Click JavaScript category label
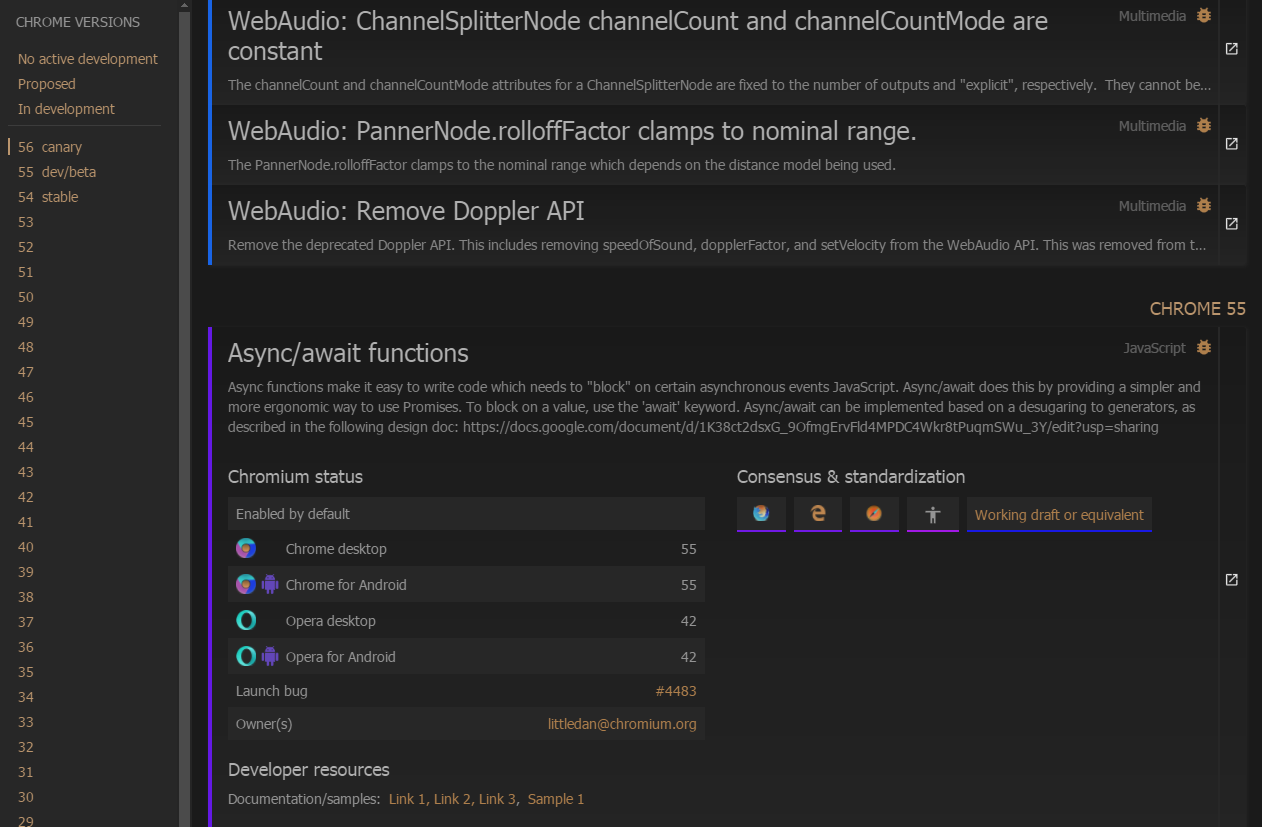 pyautogui.click(x=1154, y=348)
